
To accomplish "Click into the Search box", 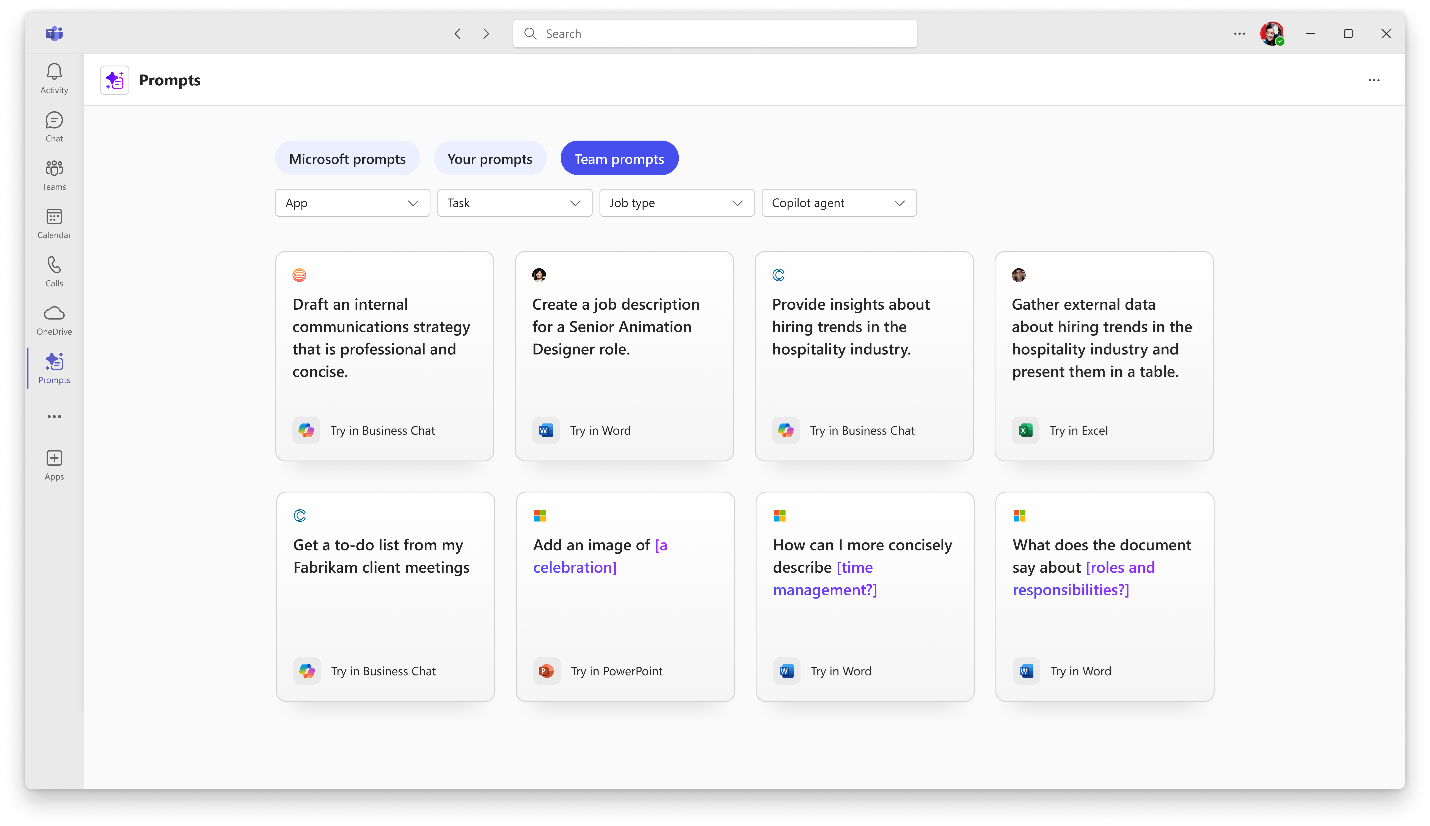I will point(715,34).
